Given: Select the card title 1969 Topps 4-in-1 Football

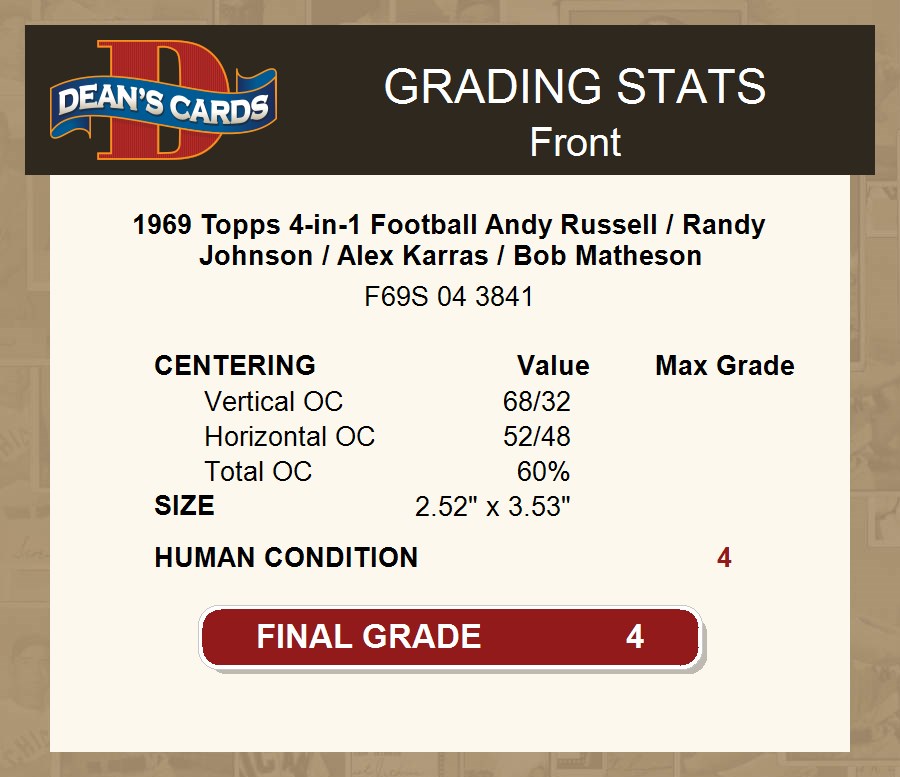Looking at the screenshot, I should tap(448, 240).
